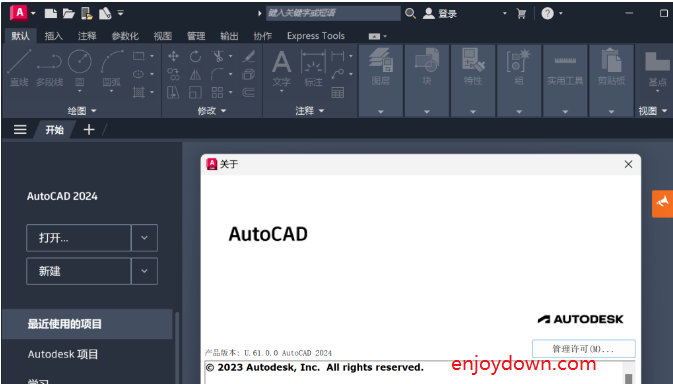Click the shopping cart icon
673x384 pixels.
(521, 14)
